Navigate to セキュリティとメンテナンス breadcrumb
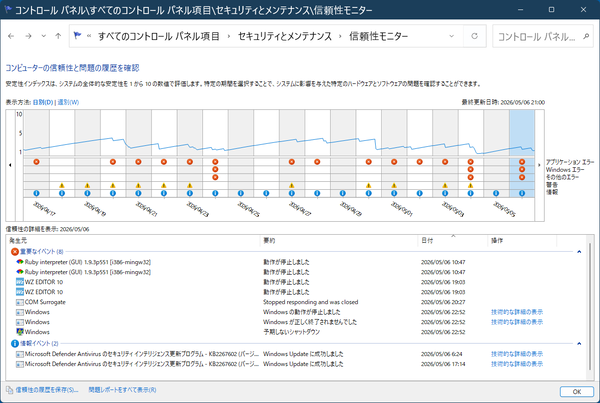Viewport: 600px width, 403px height. 285,36
